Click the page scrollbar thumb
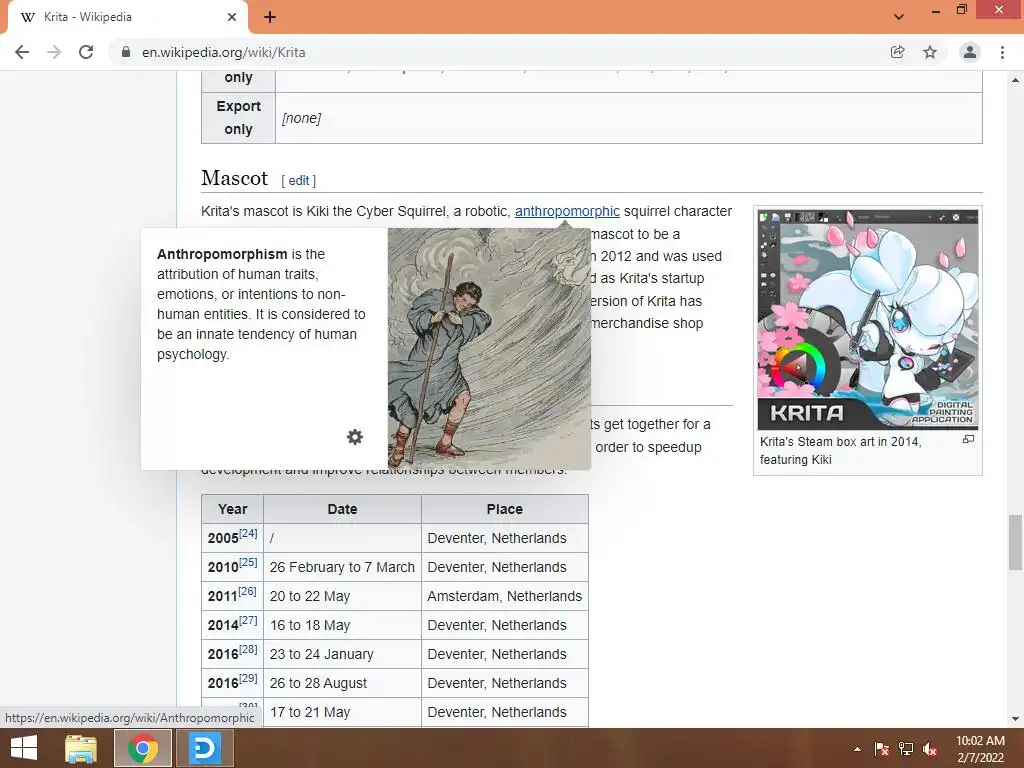 (1016, 542)
